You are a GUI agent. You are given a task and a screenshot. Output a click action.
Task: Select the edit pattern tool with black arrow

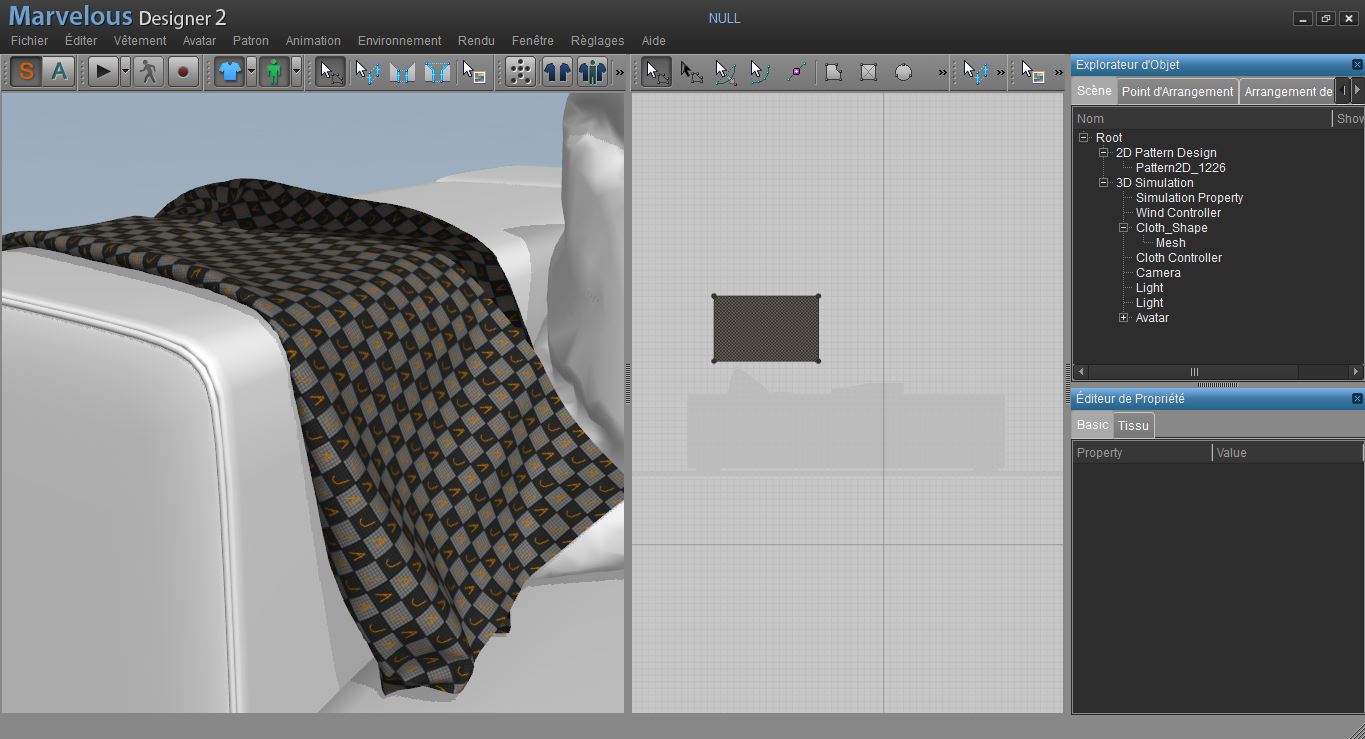[691, 72]
